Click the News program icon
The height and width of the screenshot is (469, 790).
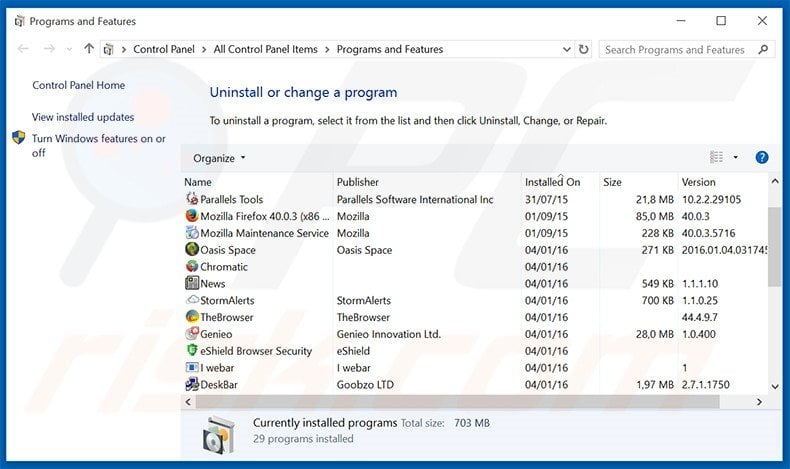(192, 283)
